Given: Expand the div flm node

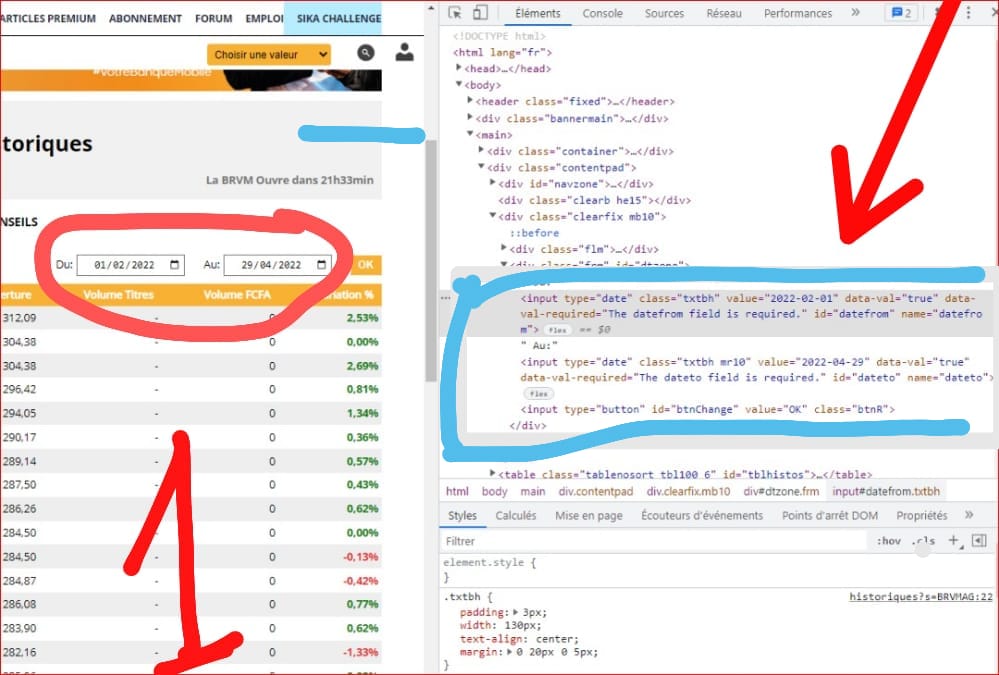Looking at the screenshot, I should (x=503, y=248).
